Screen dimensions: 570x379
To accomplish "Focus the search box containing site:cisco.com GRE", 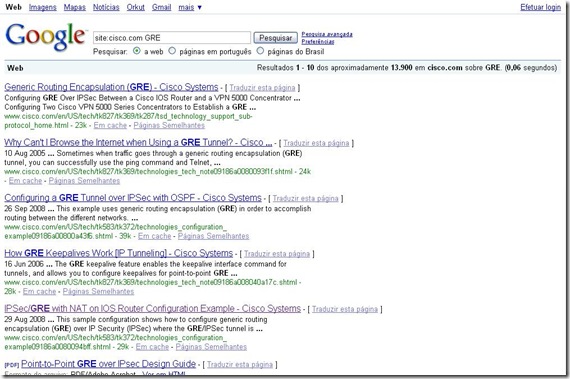I will coord(172,38).
